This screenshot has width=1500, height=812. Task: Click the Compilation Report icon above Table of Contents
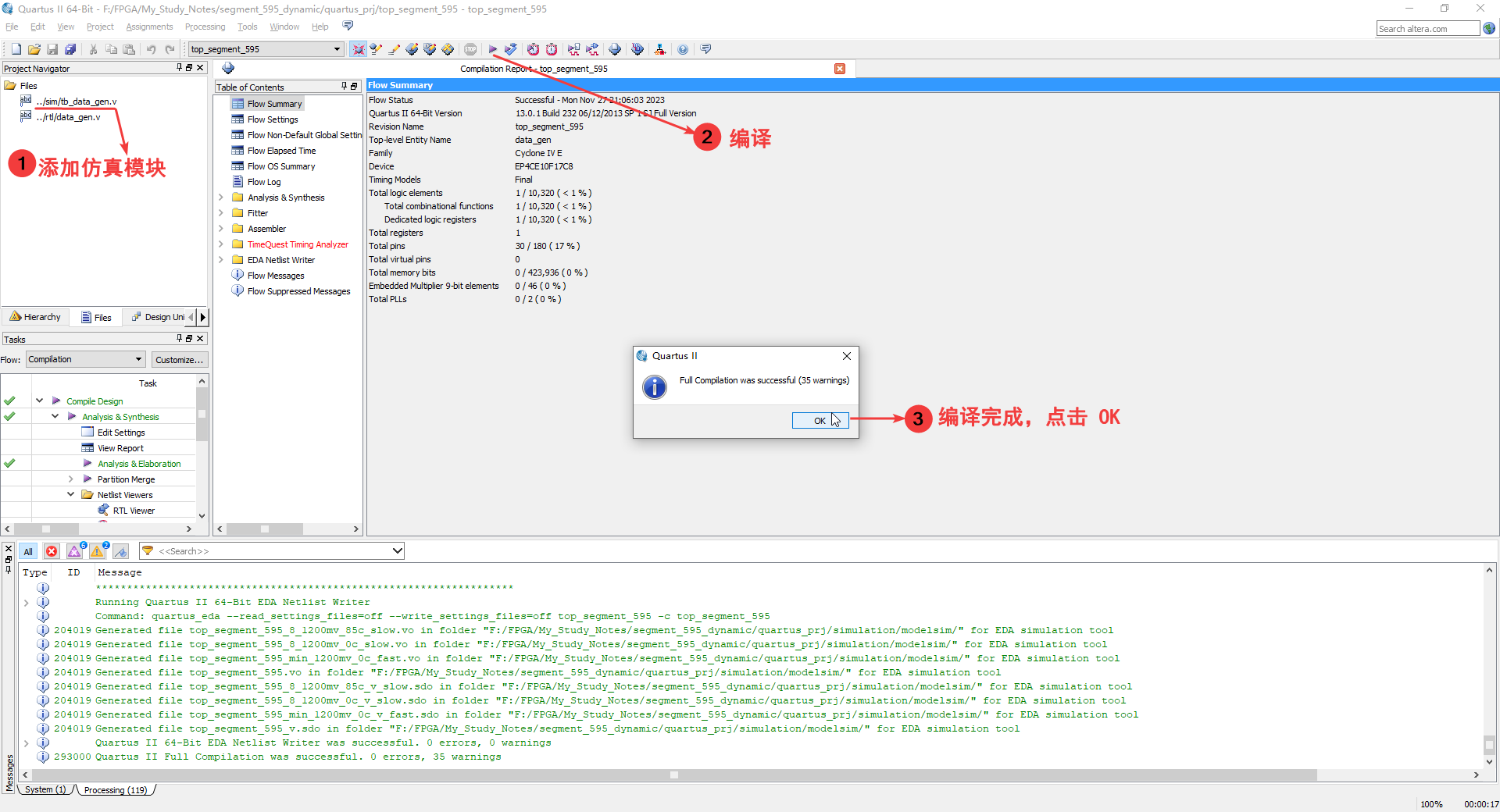pyautogui.click(x=228, y=68)
